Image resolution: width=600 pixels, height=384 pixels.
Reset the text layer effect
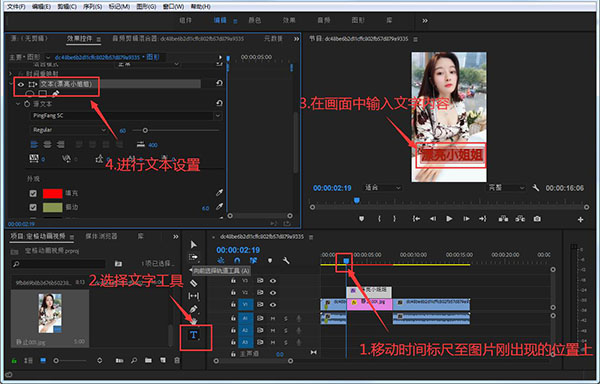click(219, 83)
